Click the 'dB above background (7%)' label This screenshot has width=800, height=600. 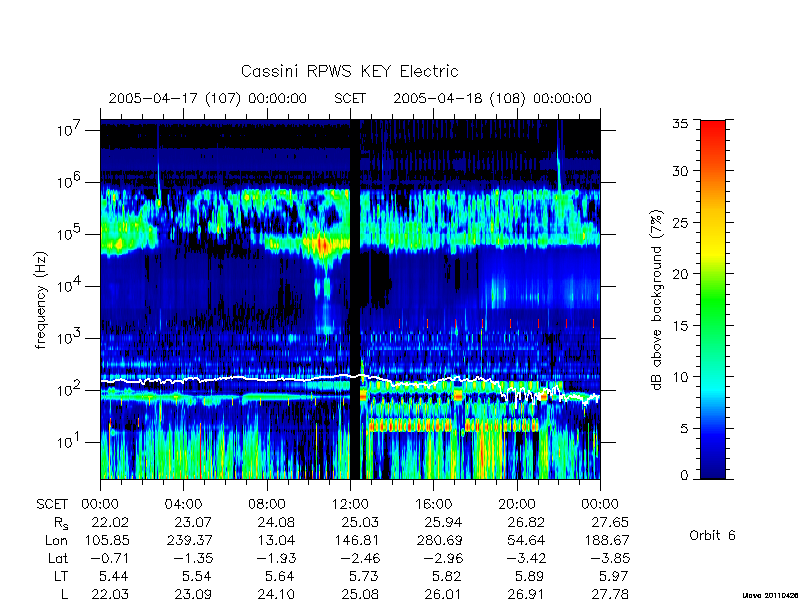tap(657, 300)
